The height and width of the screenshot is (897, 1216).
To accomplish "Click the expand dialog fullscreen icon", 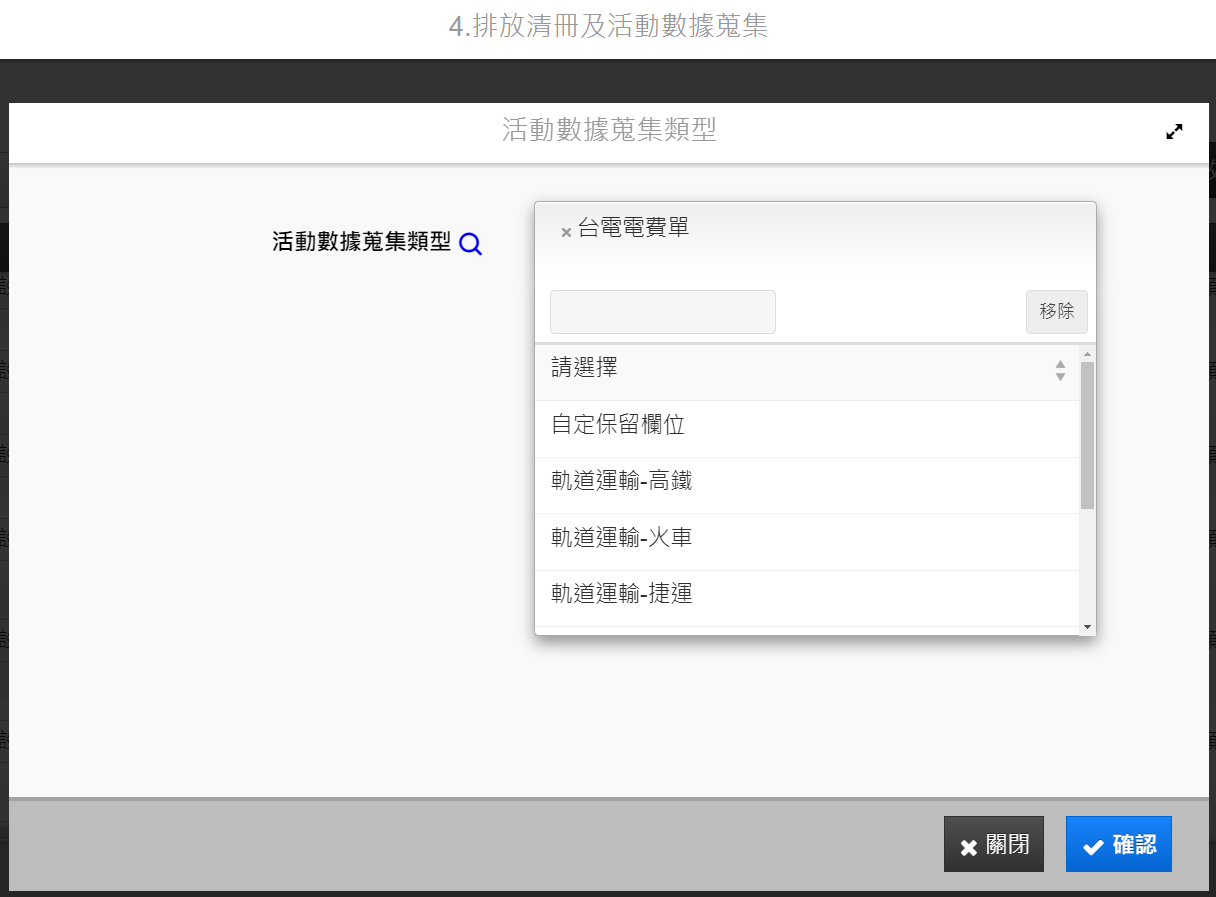I will coord(1174,131).
